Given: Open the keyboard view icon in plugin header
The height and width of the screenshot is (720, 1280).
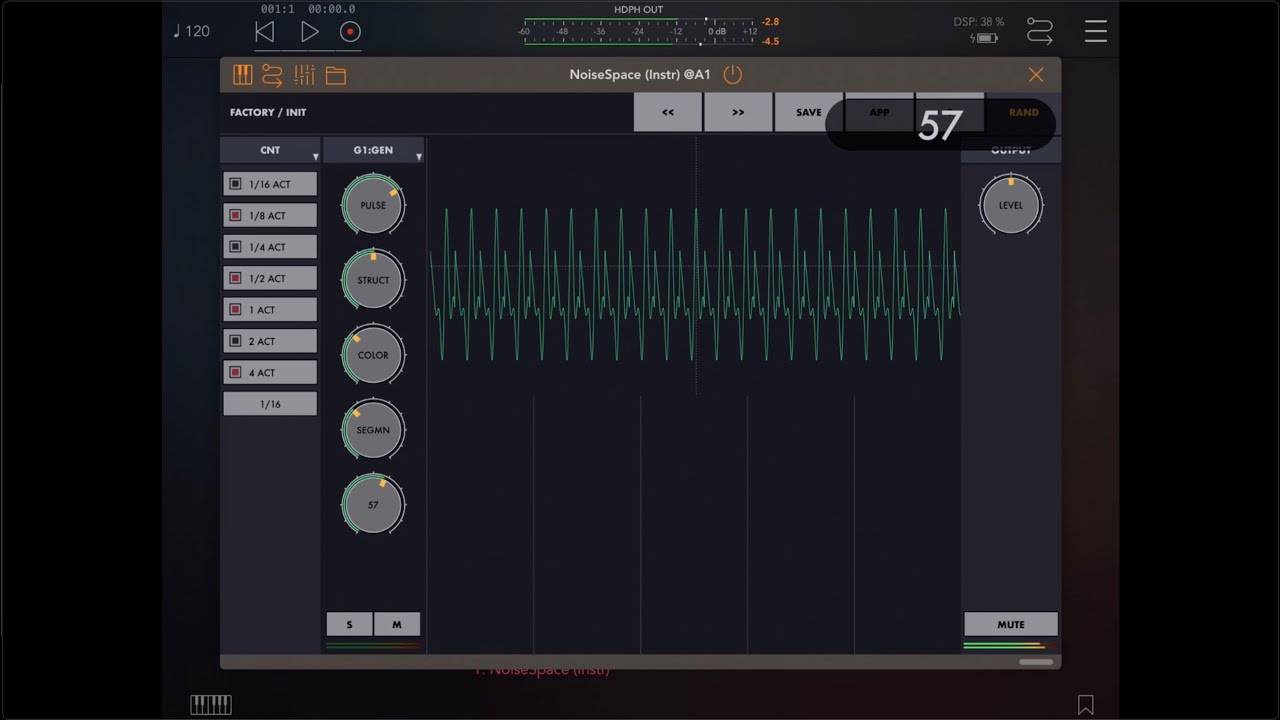Looking at the screenshot, I should (x=242, y=75).
